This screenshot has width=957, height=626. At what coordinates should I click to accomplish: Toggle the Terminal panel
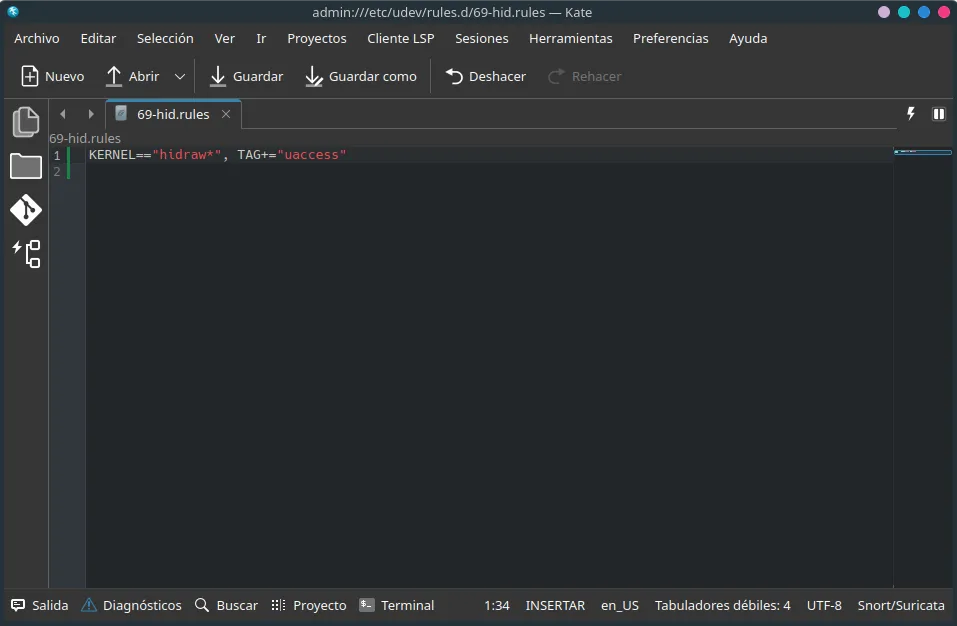(397, 605)
